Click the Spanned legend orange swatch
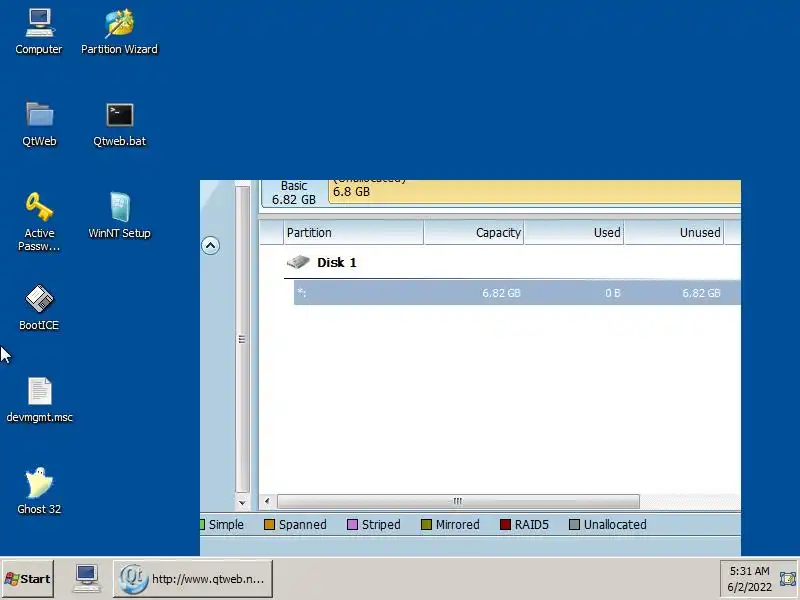 (269, 524)
